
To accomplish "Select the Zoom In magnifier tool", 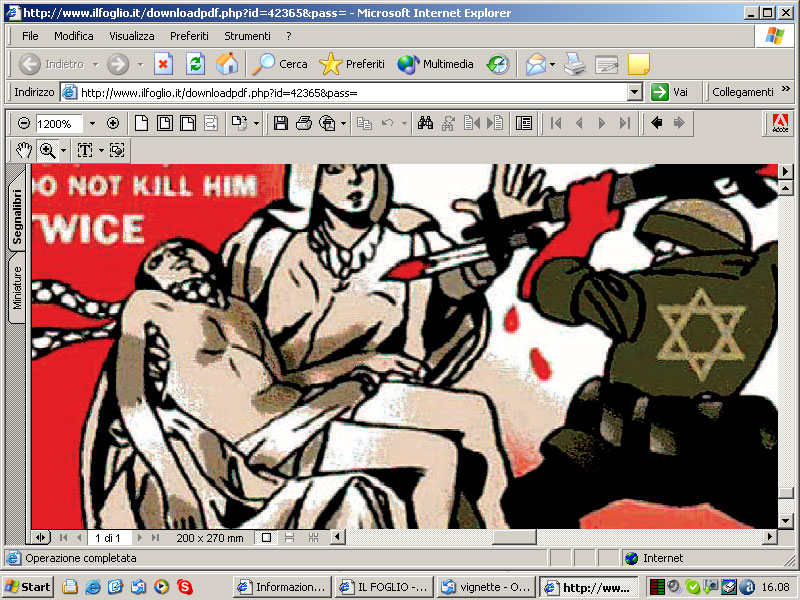I will click(x=47, y=150).
